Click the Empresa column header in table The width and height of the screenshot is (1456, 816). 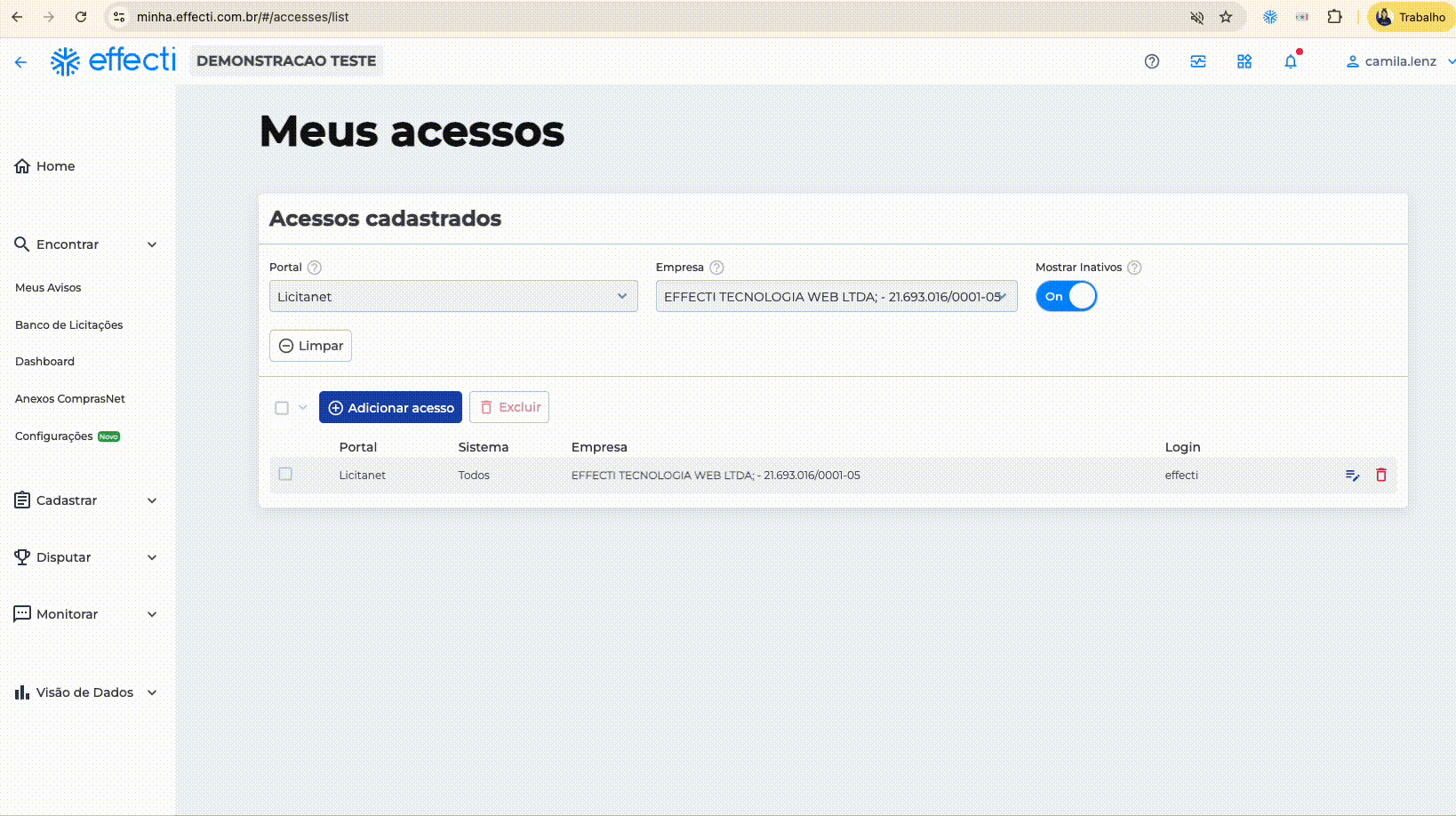click(x=599, y=447)
